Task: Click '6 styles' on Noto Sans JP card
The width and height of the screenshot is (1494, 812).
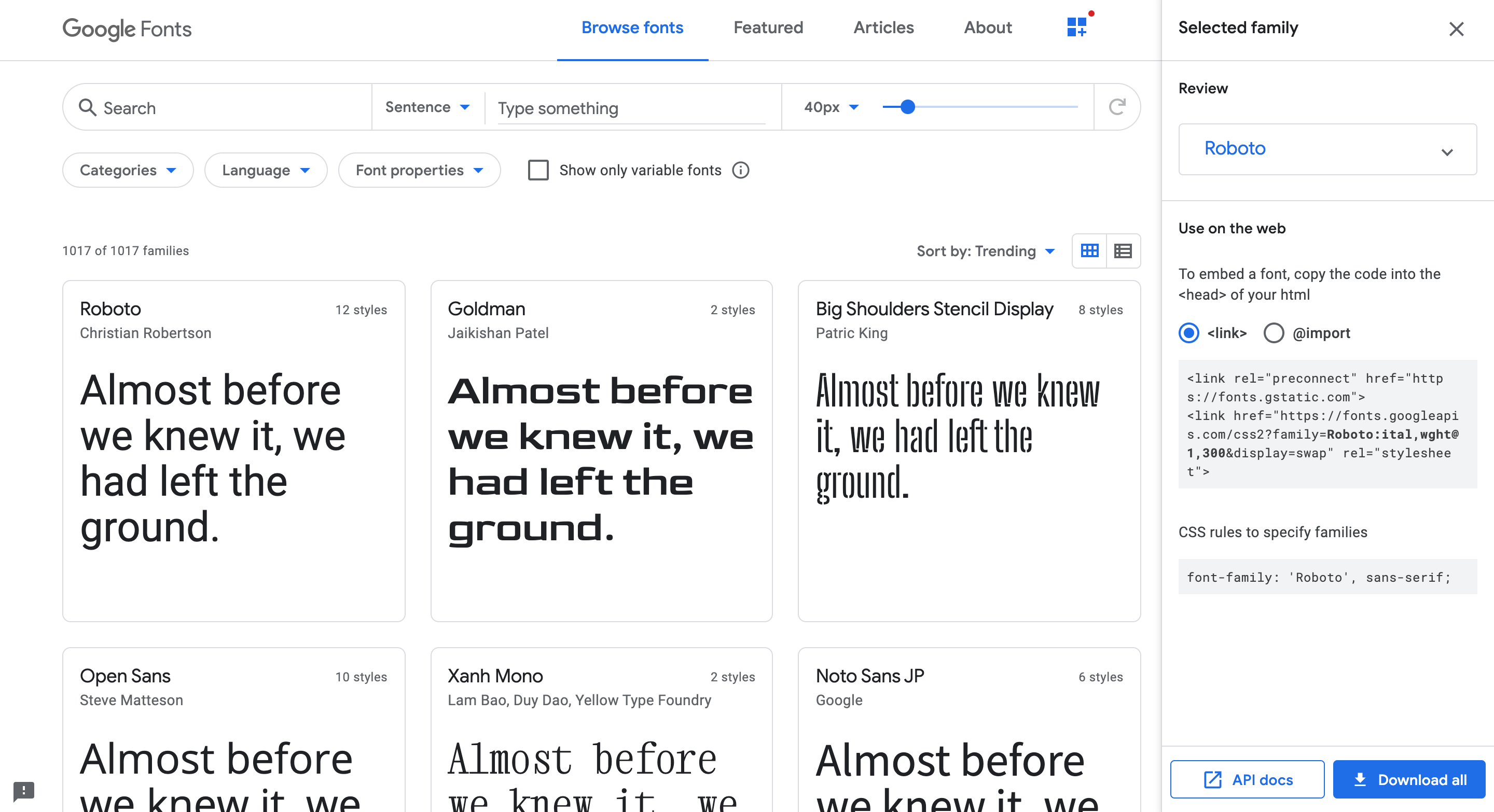Action: [x=1100, y=676]
